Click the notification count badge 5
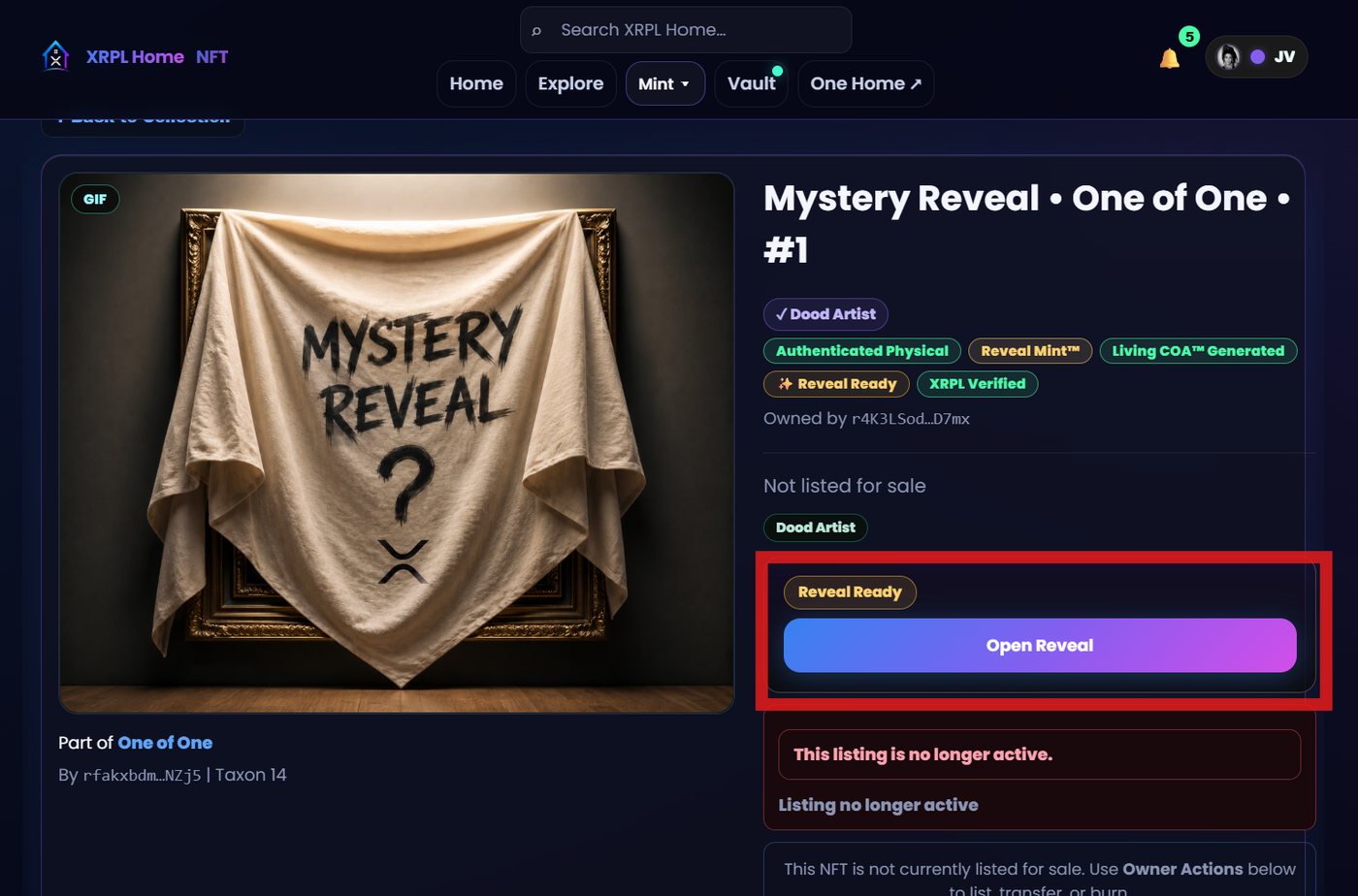This screenshot has height=896, width=1358. tap(1189, 37)
